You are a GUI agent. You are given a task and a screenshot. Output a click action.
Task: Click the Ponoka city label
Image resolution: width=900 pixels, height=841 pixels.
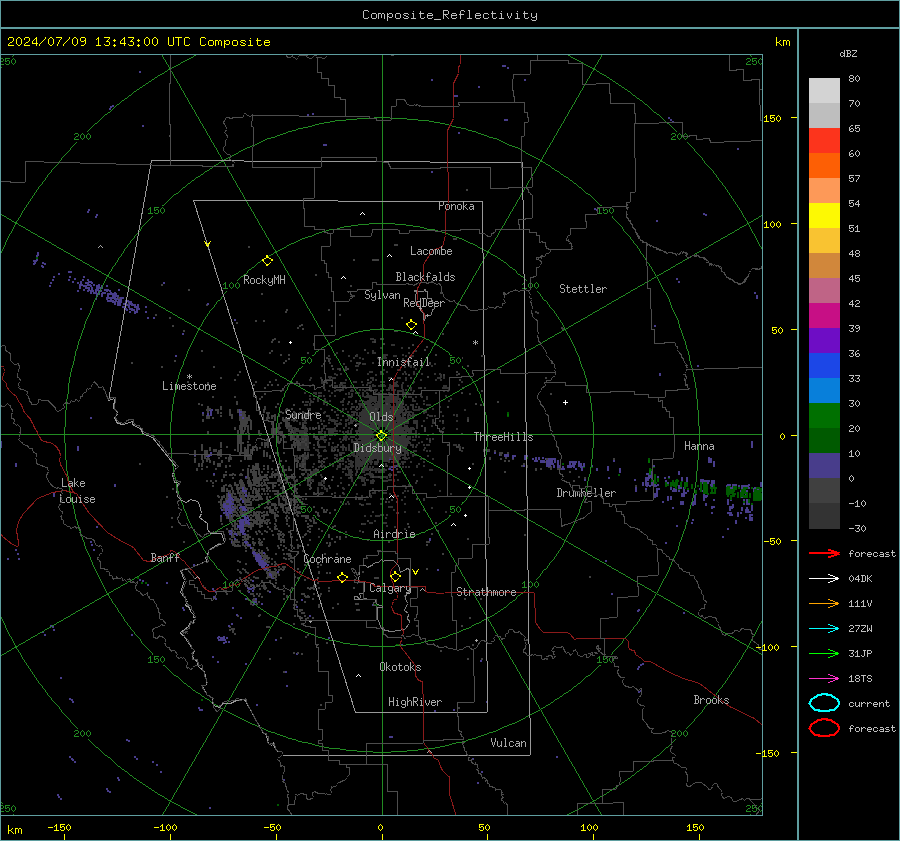pyautogui.click(x=456, y=206)
